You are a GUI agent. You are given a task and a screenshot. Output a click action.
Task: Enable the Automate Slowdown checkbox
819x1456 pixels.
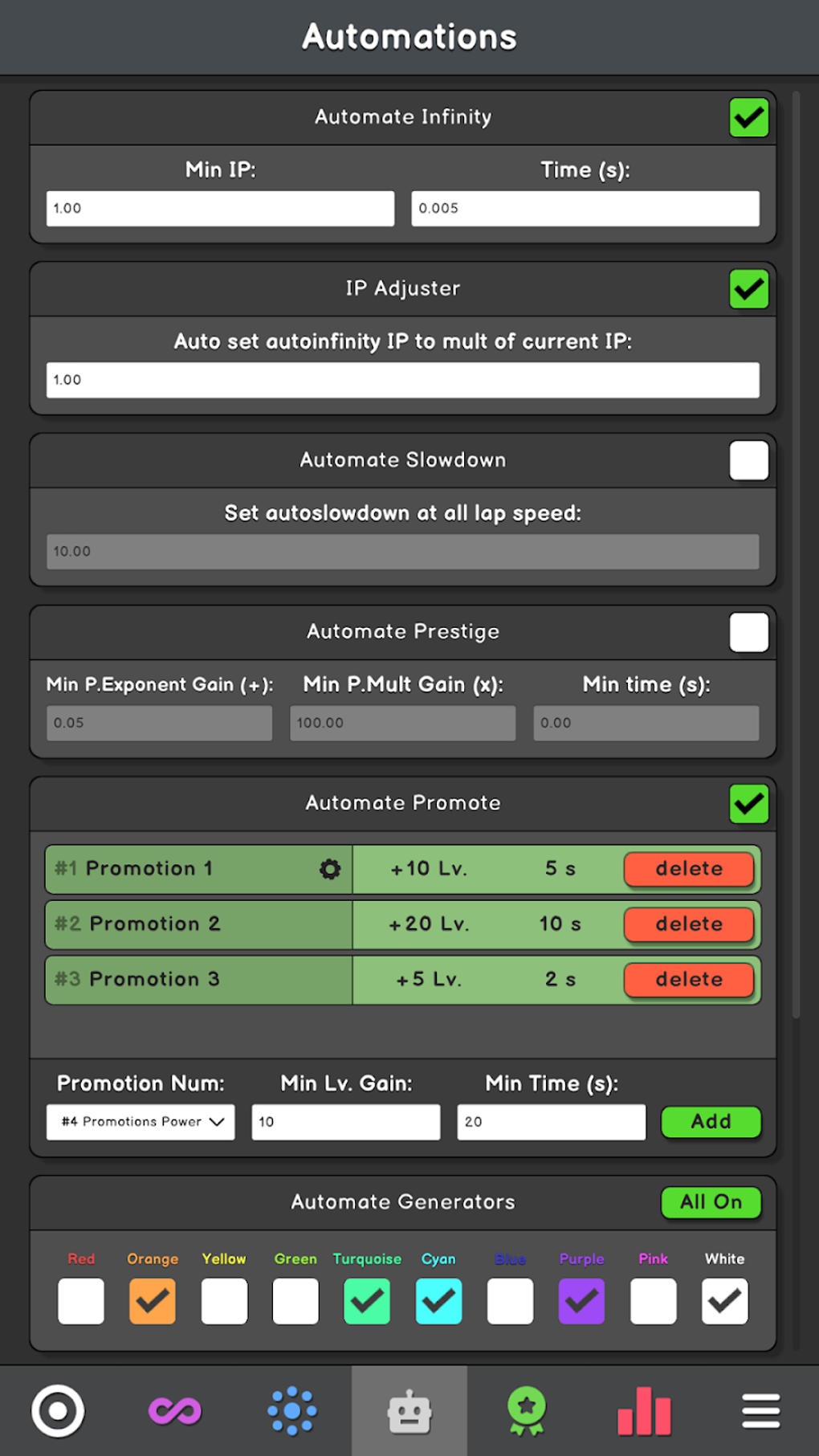[x=748, y=460]
